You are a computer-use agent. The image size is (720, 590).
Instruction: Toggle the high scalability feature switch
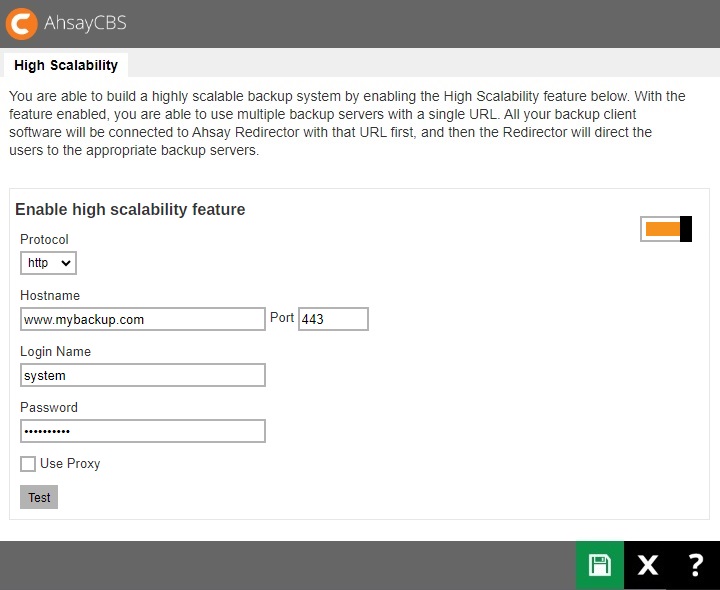pyautogui.click(x=666, y=229)
